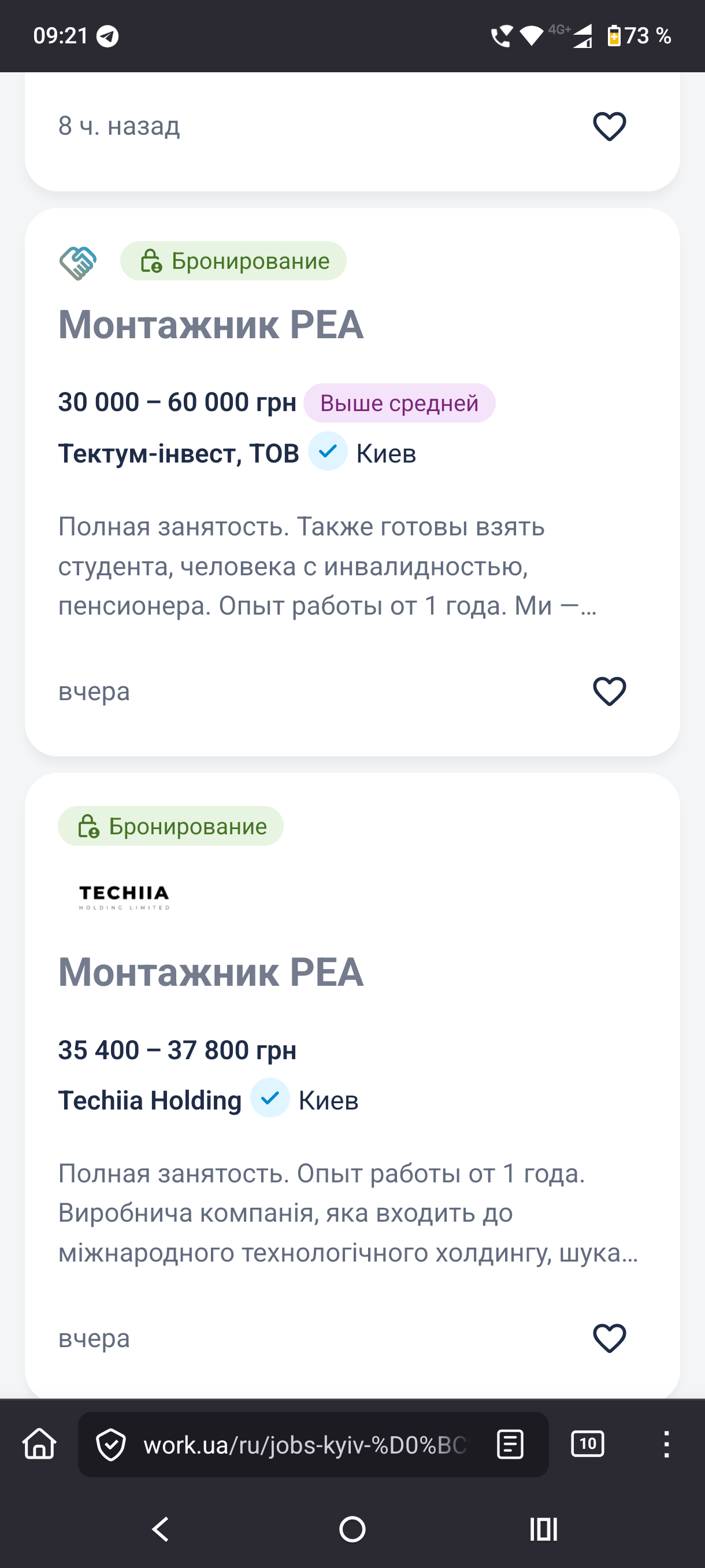Image resolution: width=705 pixels, height=1568 pixels.
Task: Open the browser home page
Action: (39, 1444)
